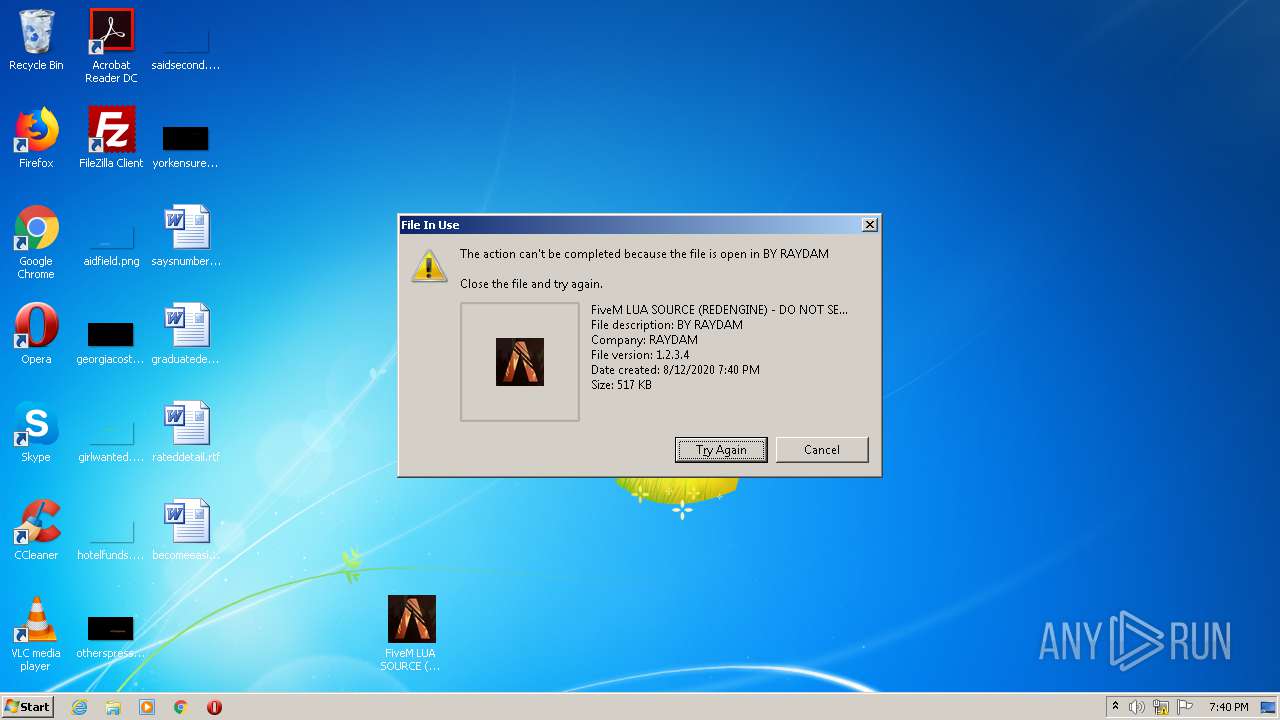
Task: Click the 'File description: BY RAYDAM' text
Action: (667, 325)
